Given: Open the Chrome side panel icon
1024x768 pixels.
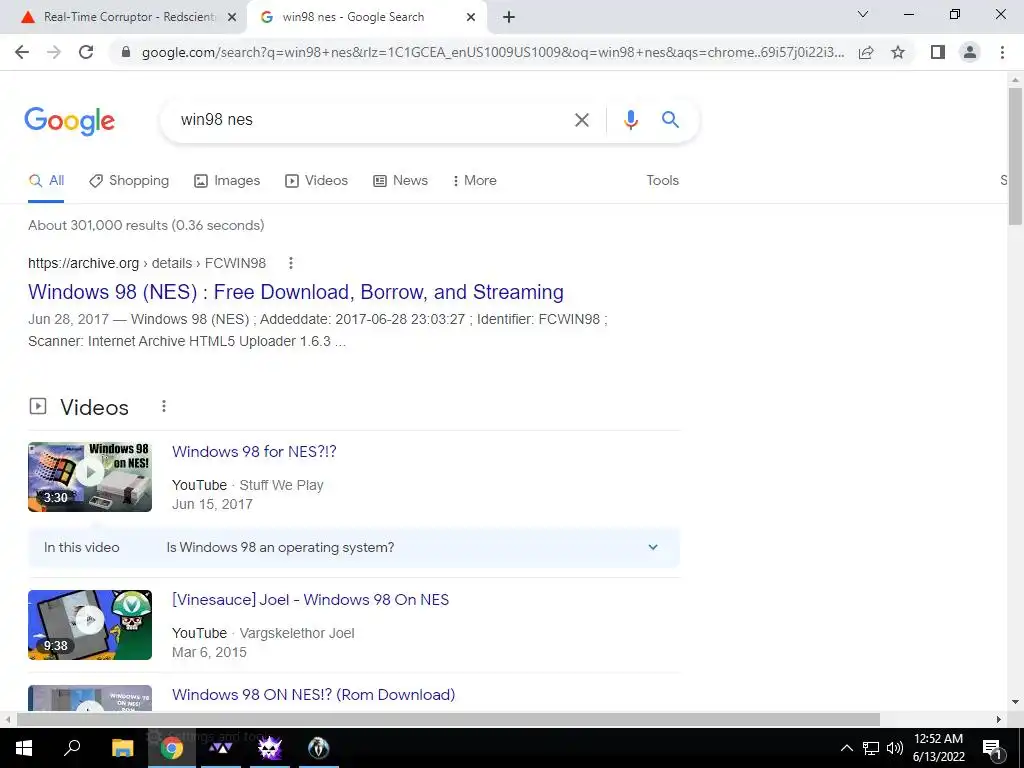Looking at the screenshot, I should click(938, 52).
